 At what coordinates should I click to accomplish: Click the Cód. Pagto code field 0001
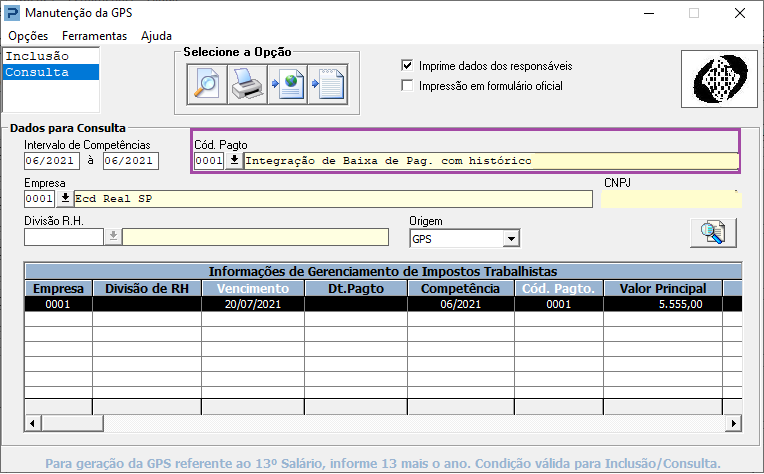click(x=209, y=161)
